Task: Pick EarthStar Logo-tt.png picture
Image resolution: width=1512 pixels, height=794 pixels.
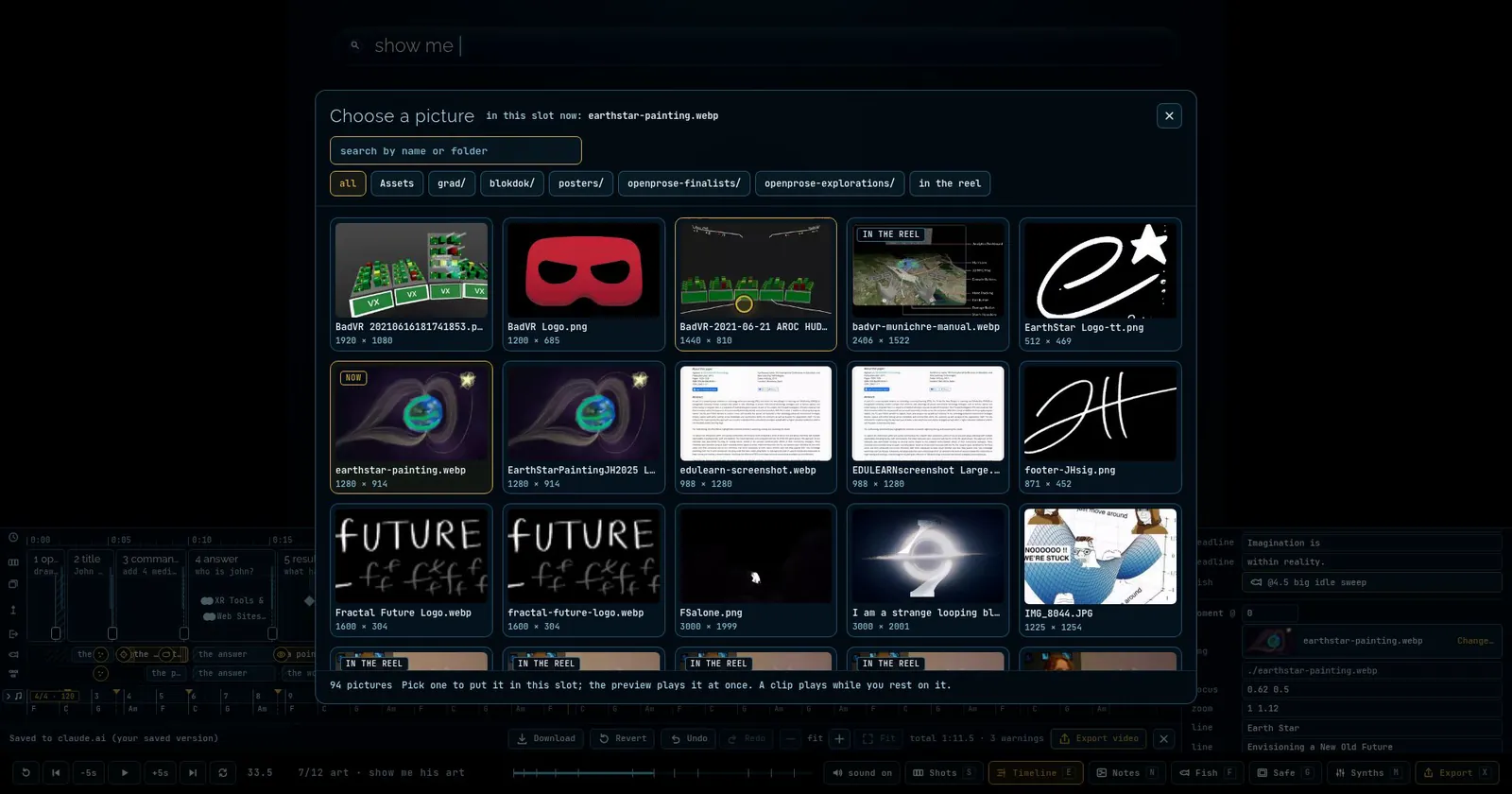Action: (x=1101, y=285)
